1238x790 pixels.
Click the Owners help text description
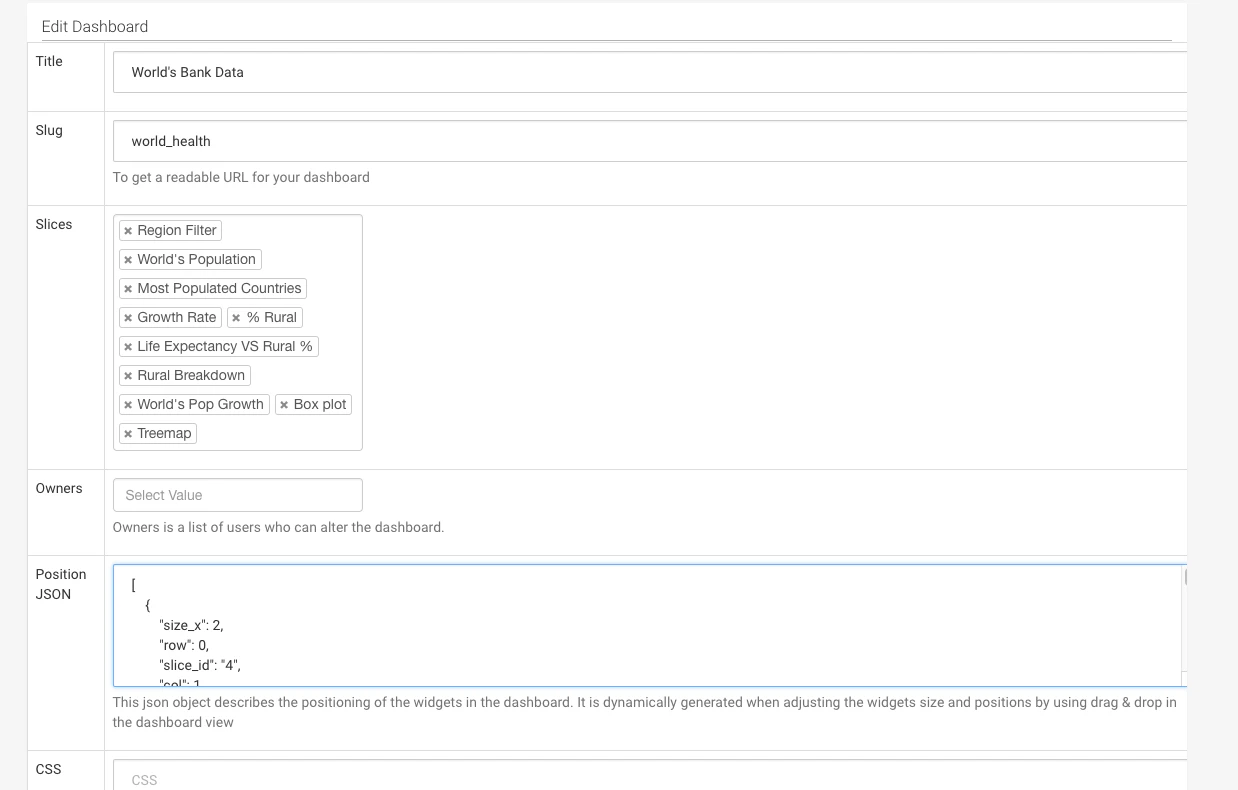tap(278, 527)
